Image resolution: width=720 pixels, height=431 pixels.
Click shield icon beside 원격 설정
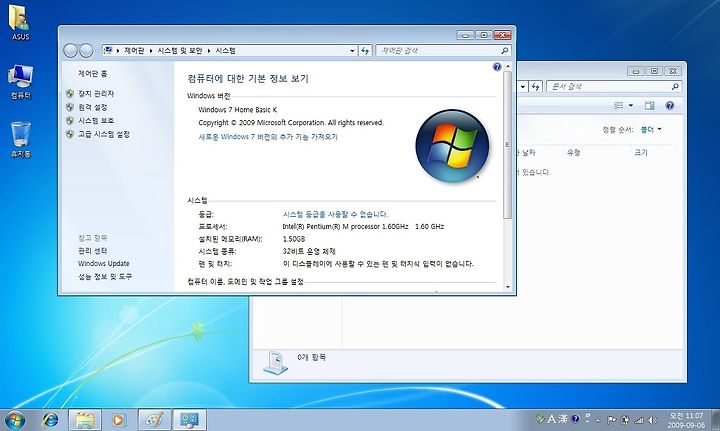click(70, 107)
